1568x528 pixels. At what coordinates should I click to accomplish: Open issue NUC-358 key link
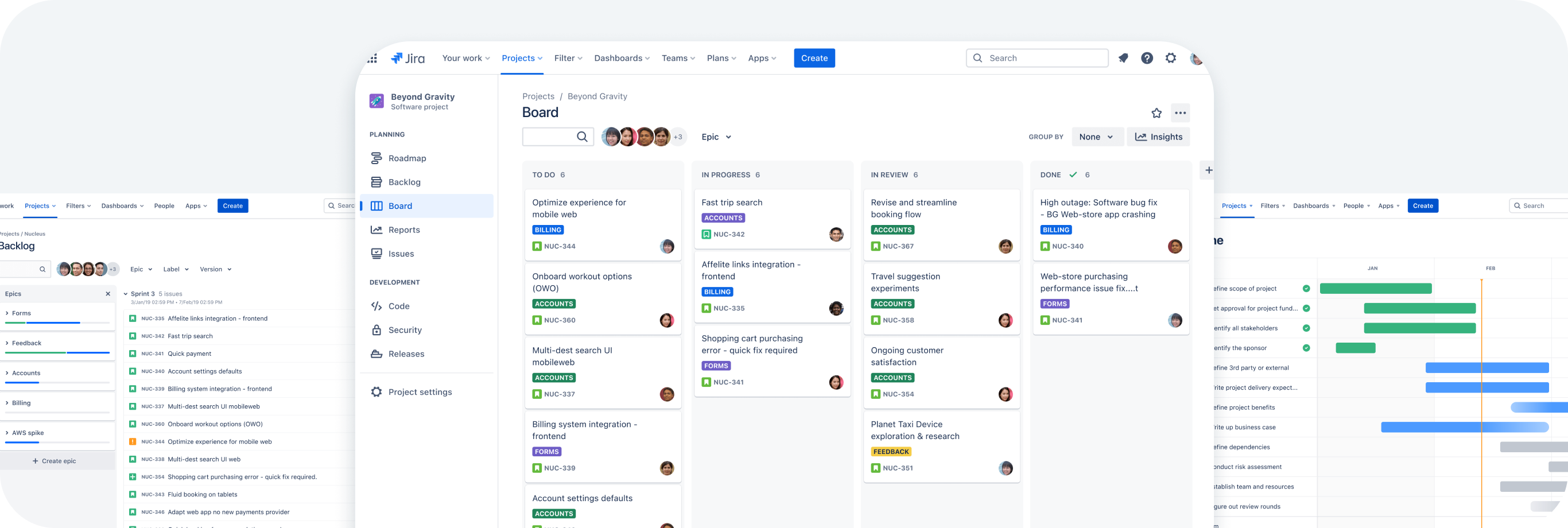(x=898, y=320)
